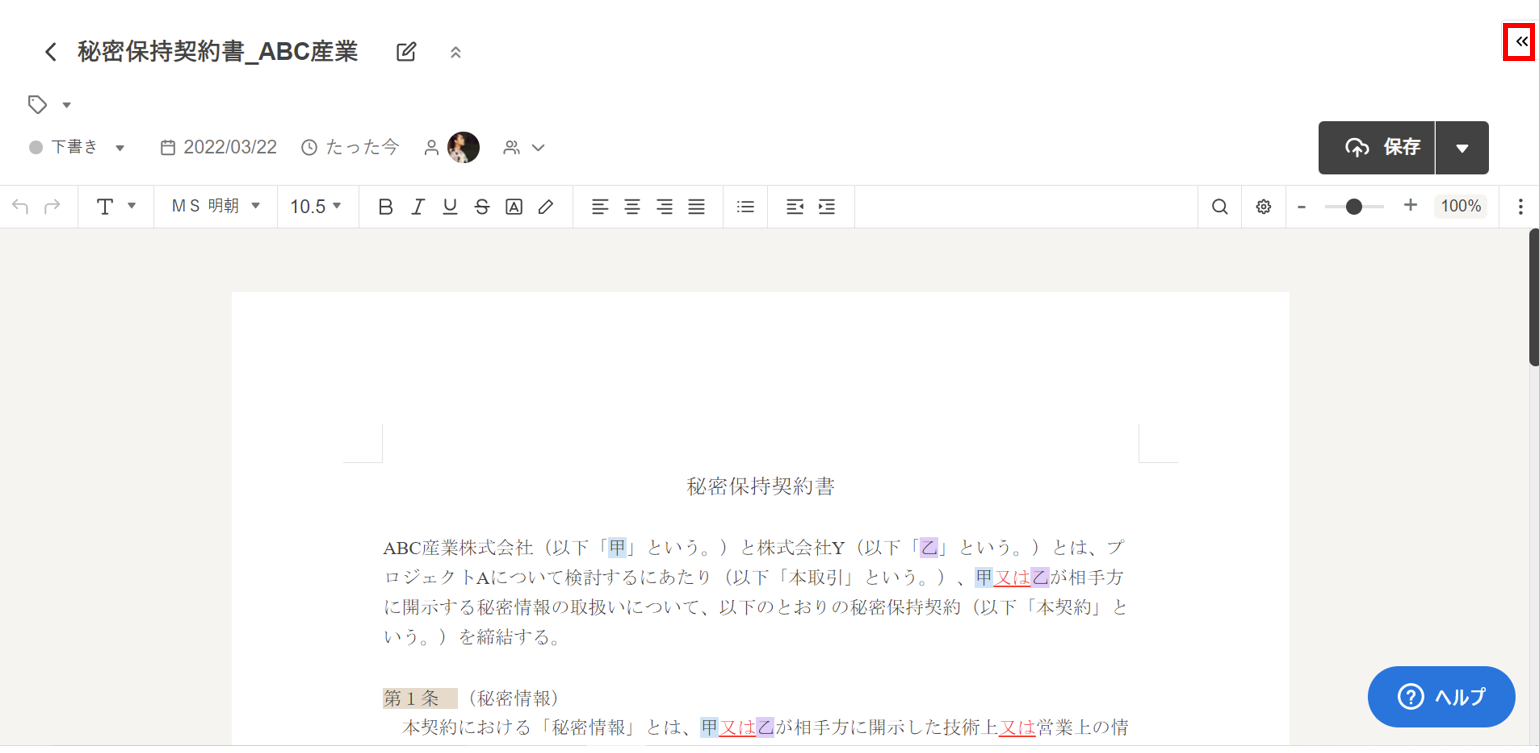1540x753 pixels.
Task: Click the zoom slider handle
Action: [1353, 207]
